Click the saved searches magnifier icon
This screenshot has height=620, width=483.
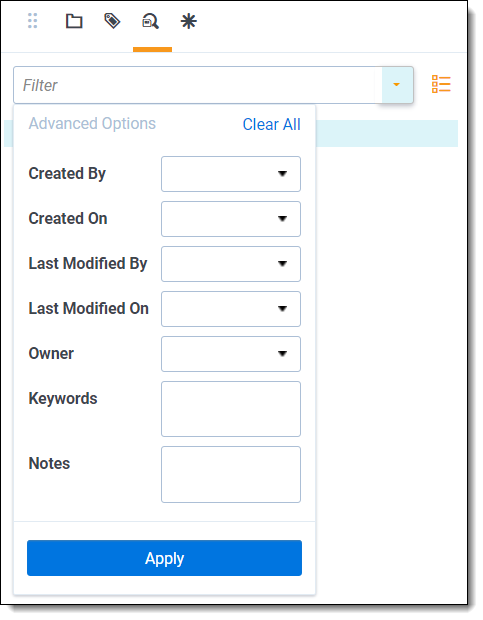(x=151, y=21)
